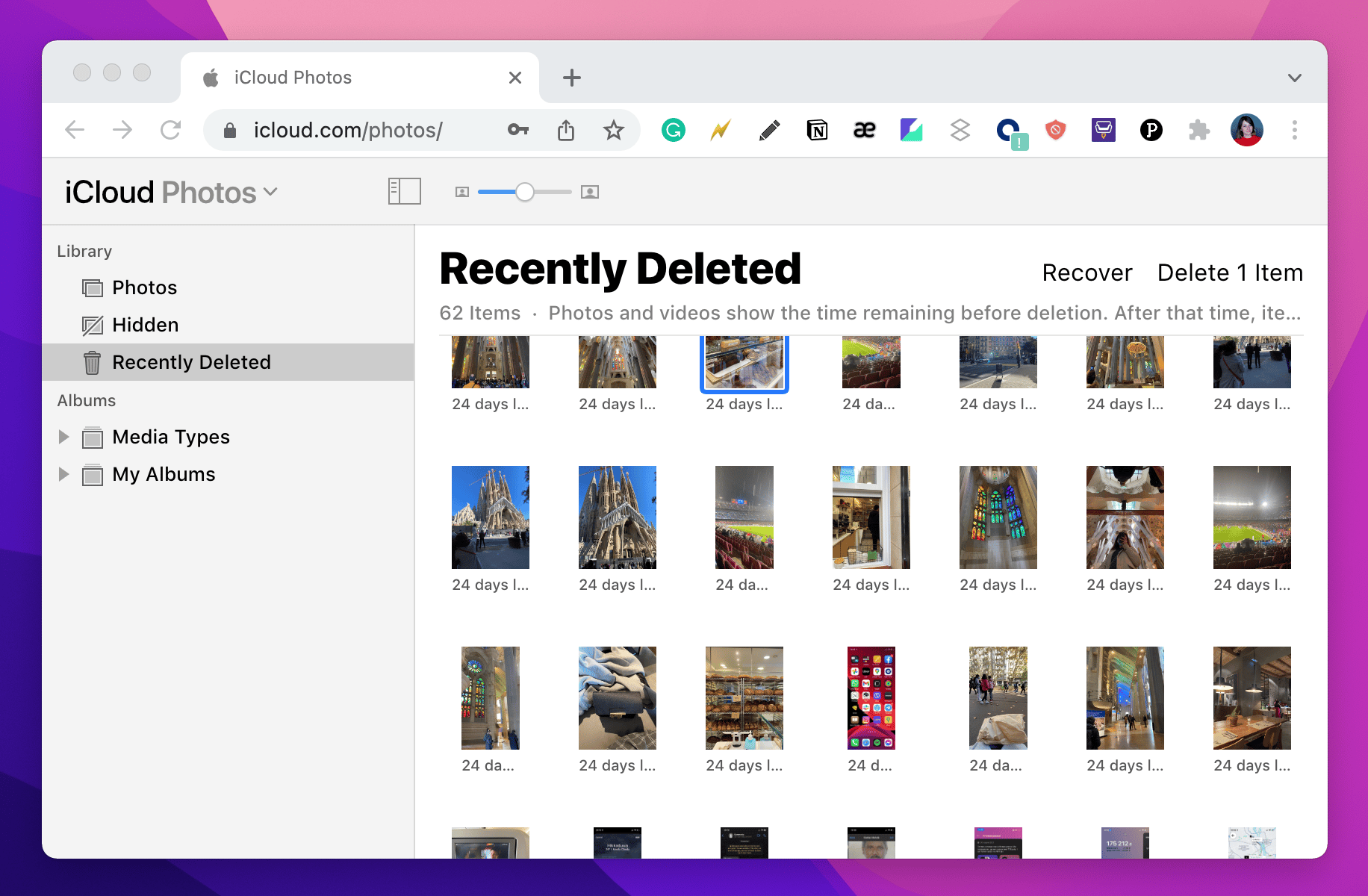The image size is (1368, 896).
Task: Click the Hidden album icon
Action: pos(92,325)
